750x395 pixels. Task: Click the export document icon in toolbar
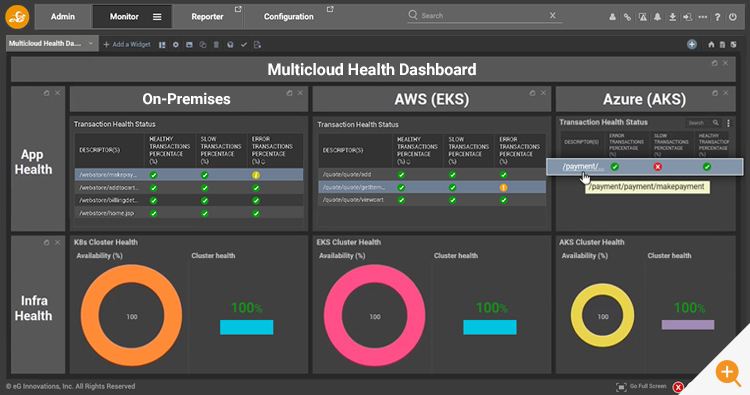pos(257,45)
